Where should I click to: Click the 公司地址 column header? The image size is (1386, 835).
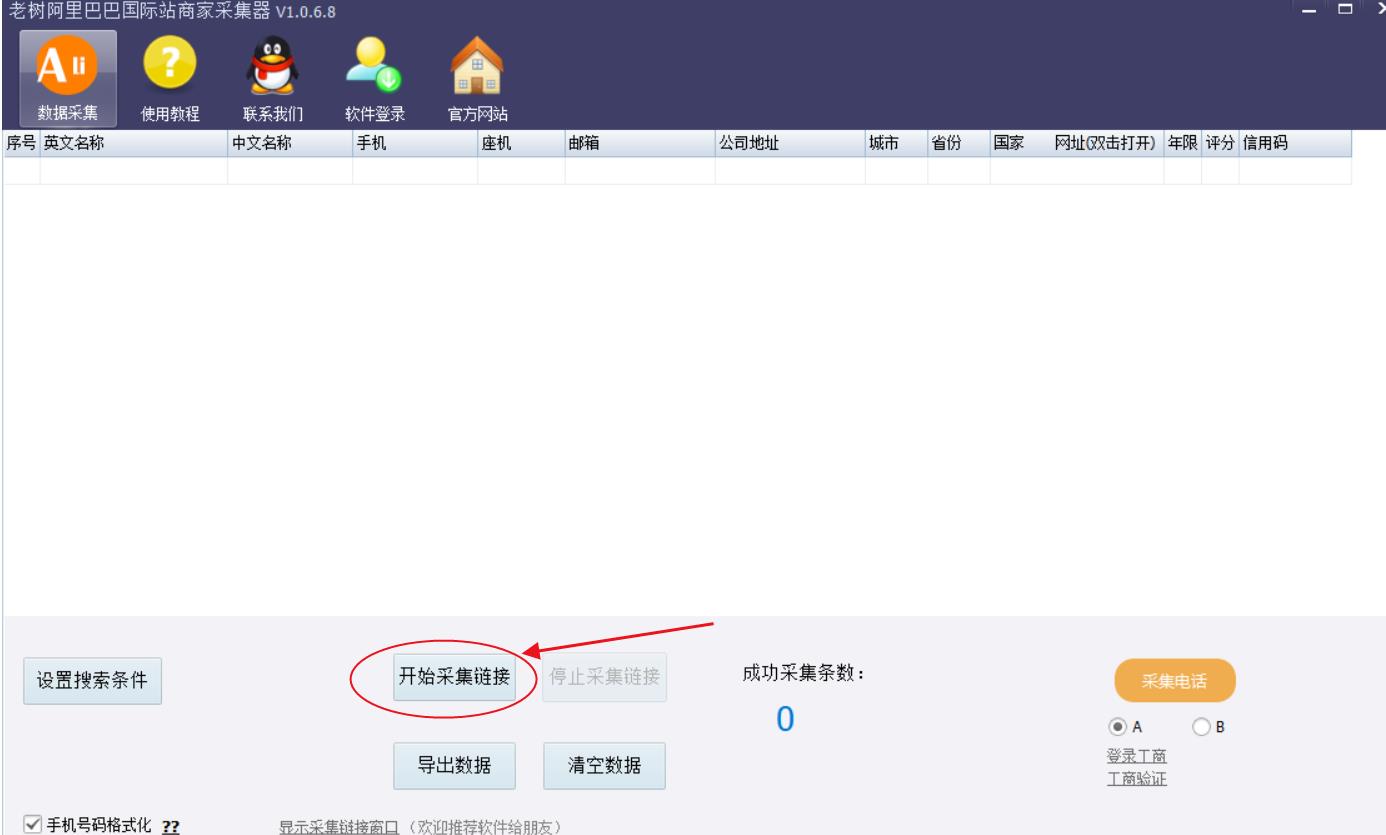click(789, 144)
